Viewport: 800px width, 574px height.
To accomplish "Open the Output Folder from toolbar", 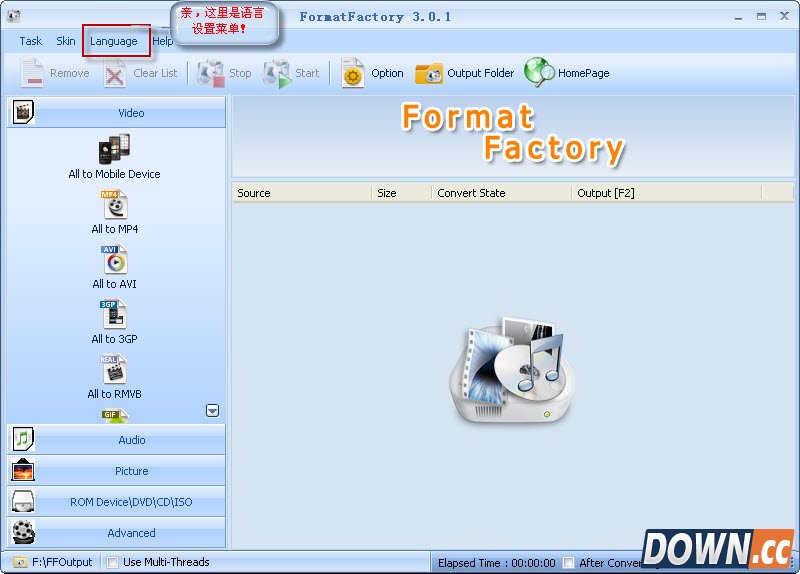I will pyautogui.click(x=429, y=73).
